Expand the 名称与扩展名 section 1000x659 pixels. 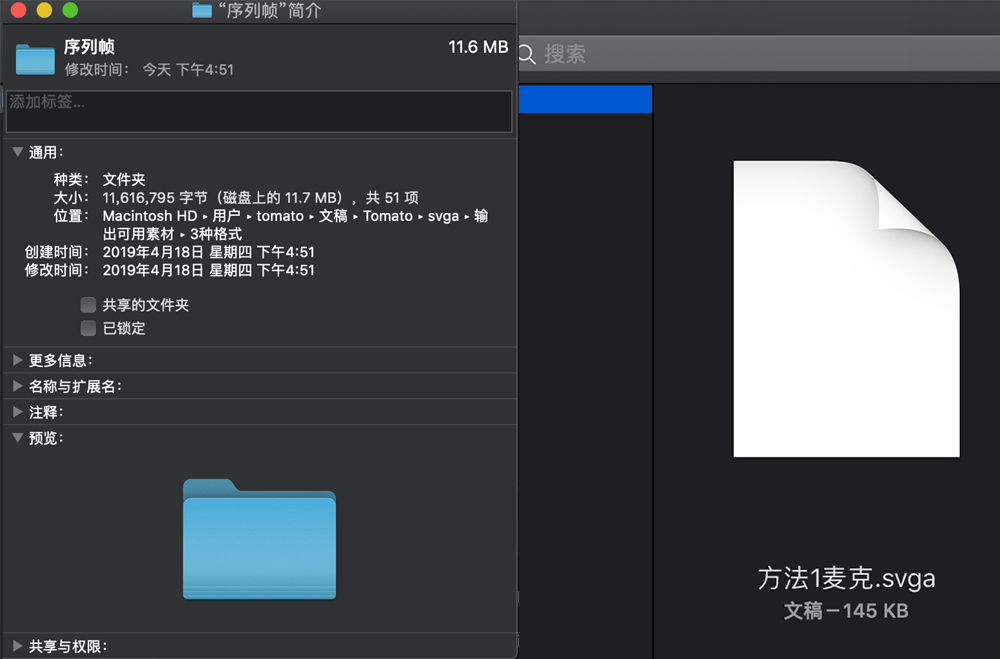pyautogui.click(x=18, y=386)
